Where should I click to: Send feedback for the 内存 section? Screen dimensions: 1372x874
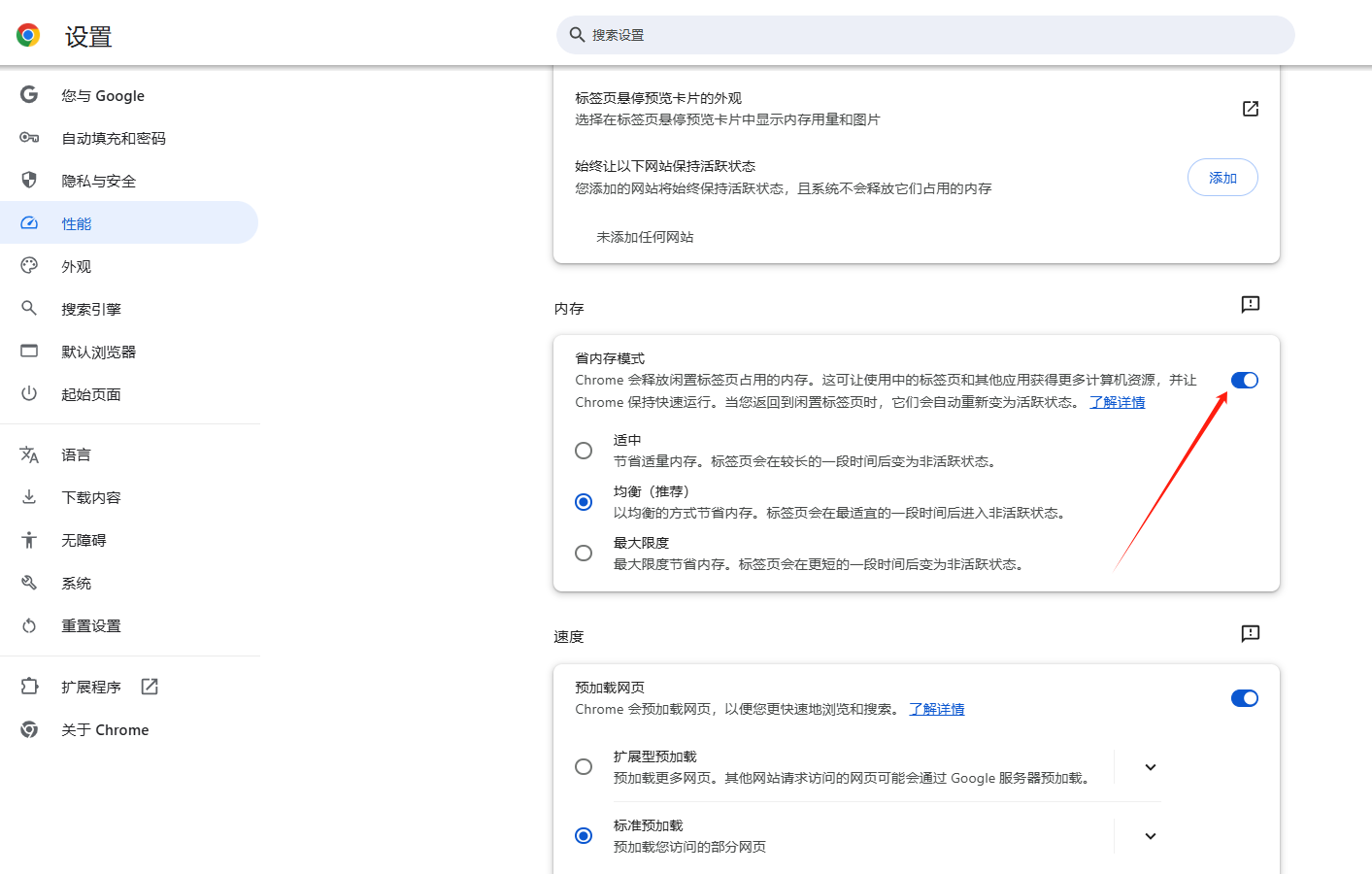[1251, 305]
